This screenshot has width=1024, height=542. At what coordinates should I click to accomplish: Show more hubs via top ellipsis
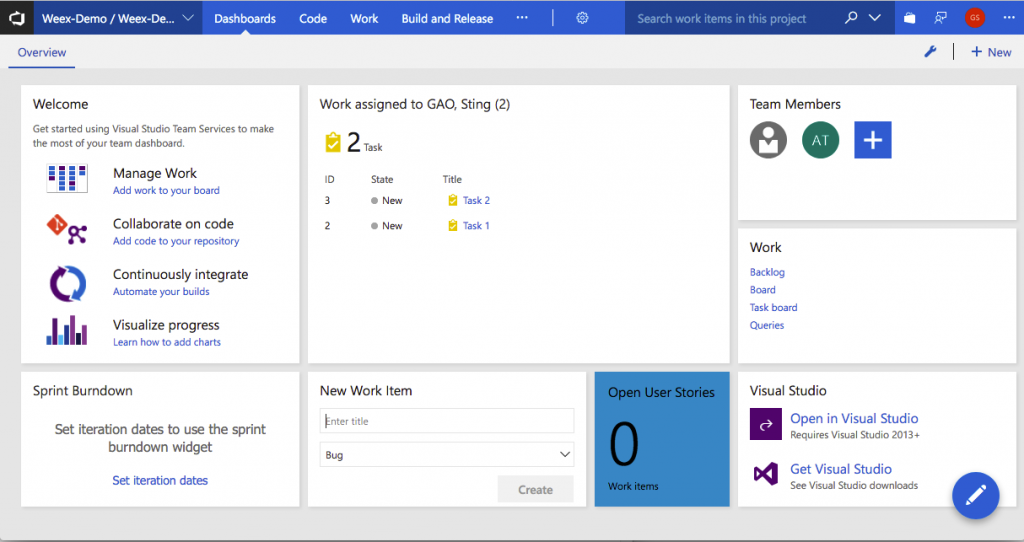[522, 18]
